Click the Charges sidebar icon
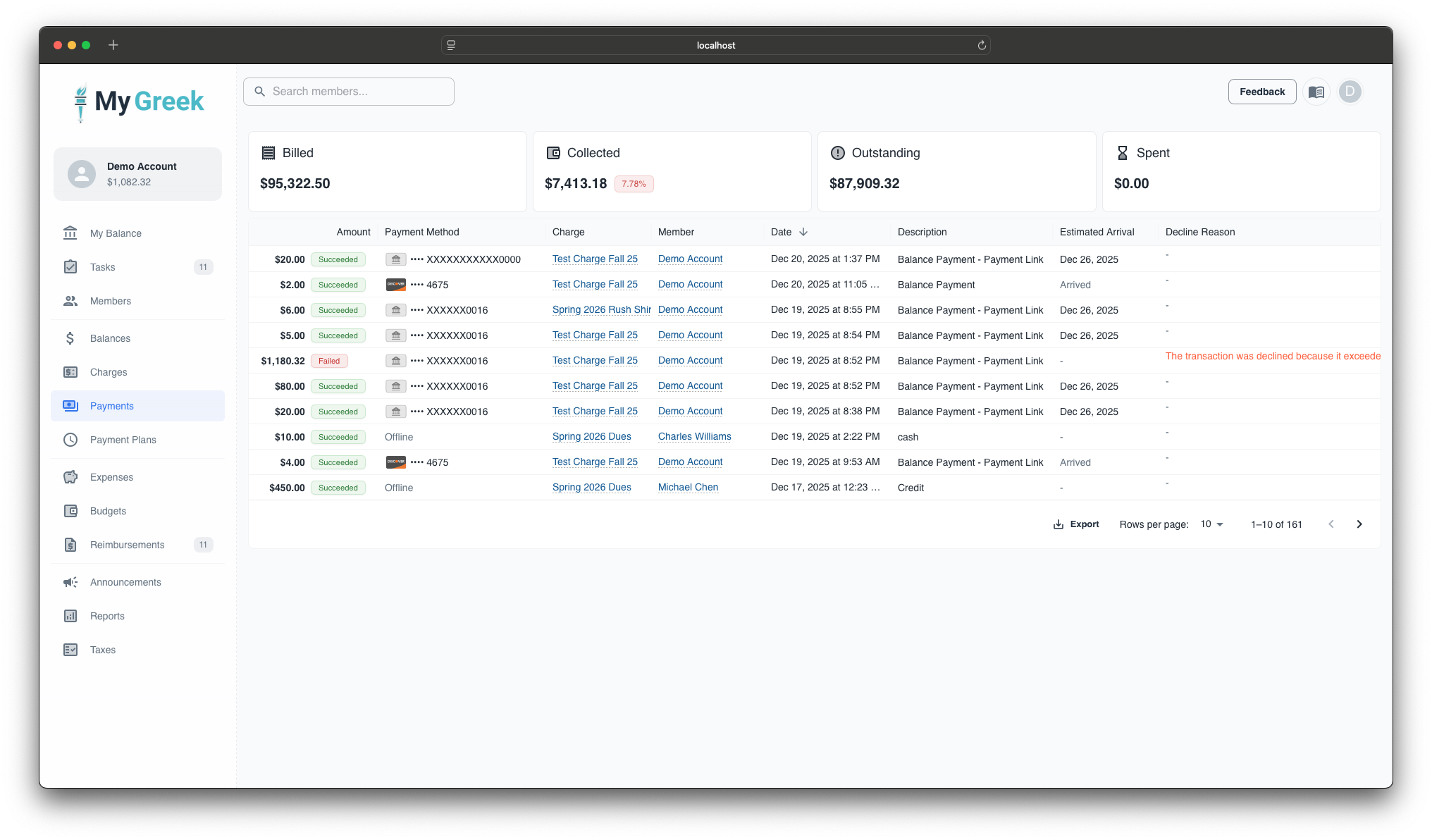The width and height of the screenshot is (1432, 840). (70, 372)
